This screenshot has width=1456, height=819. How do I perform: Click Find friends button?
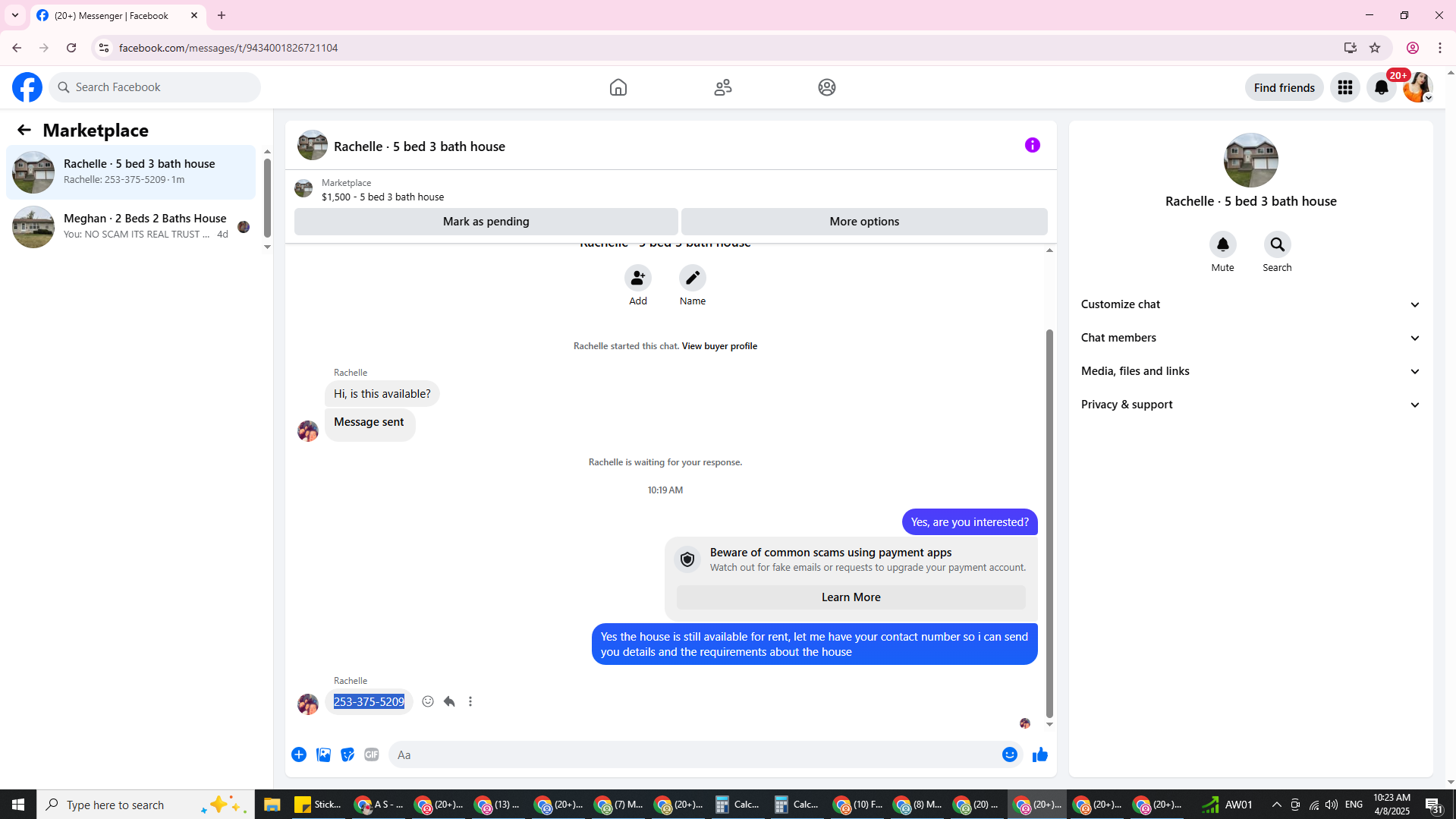(x=1284, y=87)
